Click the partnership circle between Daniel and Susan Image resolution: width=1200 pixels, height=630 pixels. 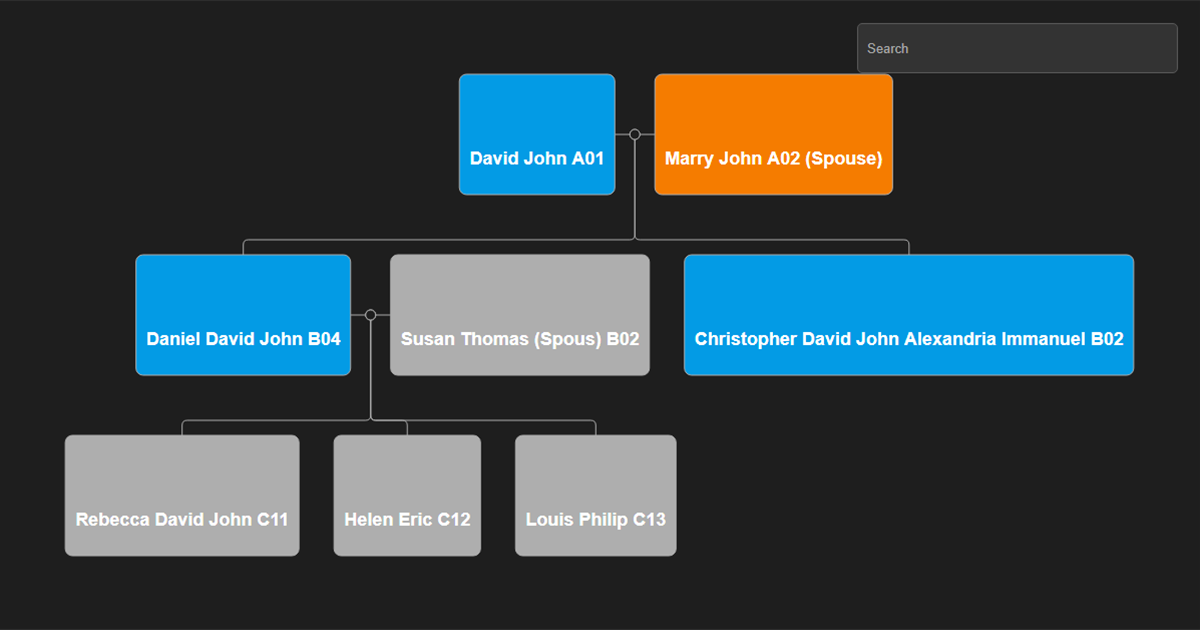point(370,313)
